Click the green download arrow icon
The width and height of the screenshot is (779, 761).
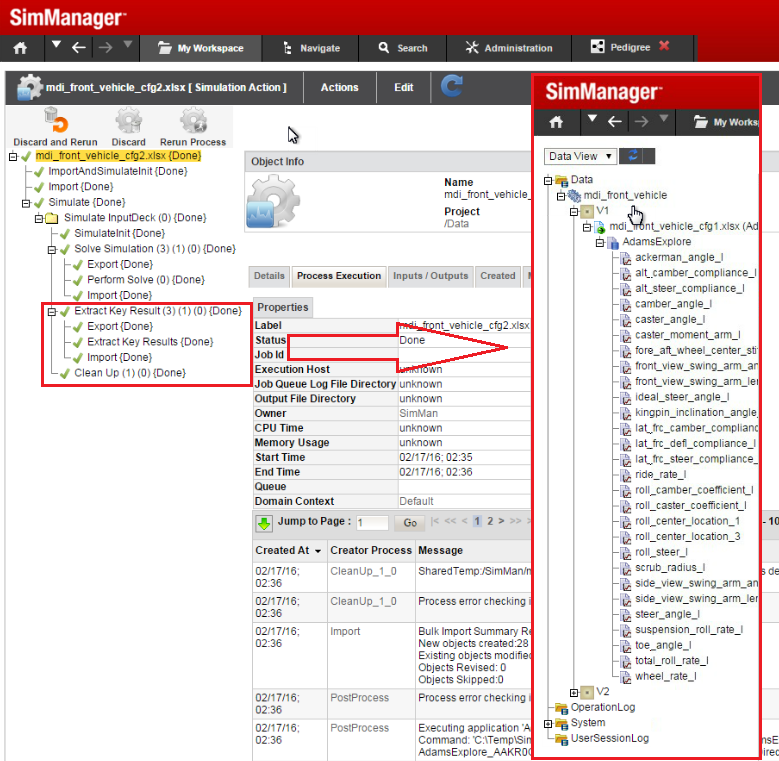(264, 523)
